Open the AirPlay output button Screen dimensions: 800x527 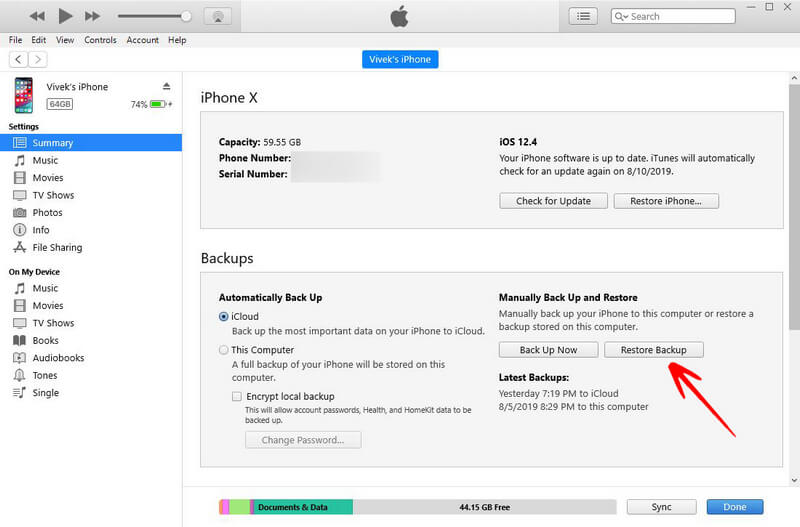coord(218,16)
